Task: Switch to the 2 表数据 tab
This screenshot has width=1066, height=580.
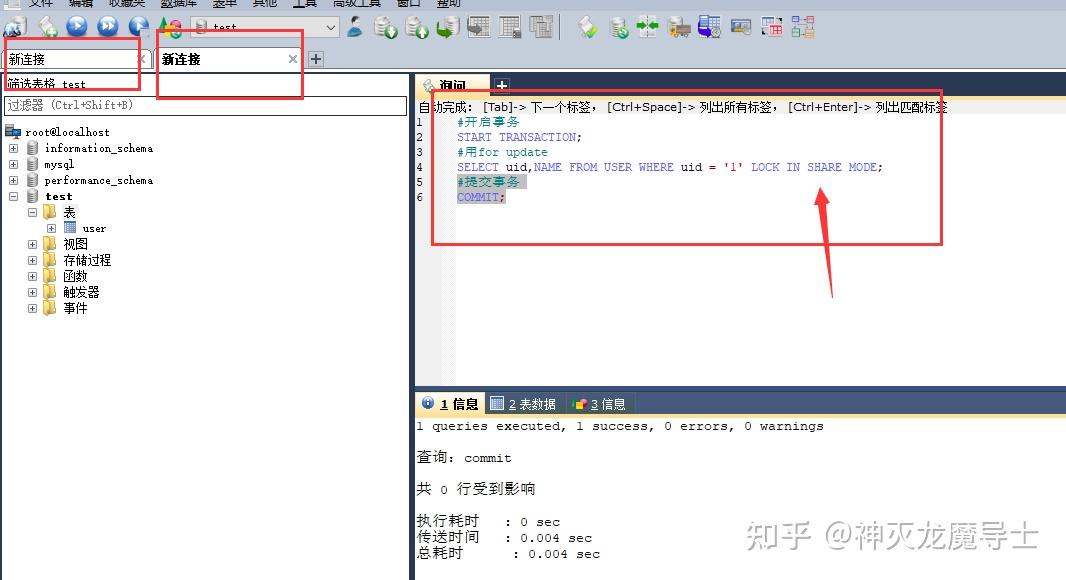Action: coord(524,403)
